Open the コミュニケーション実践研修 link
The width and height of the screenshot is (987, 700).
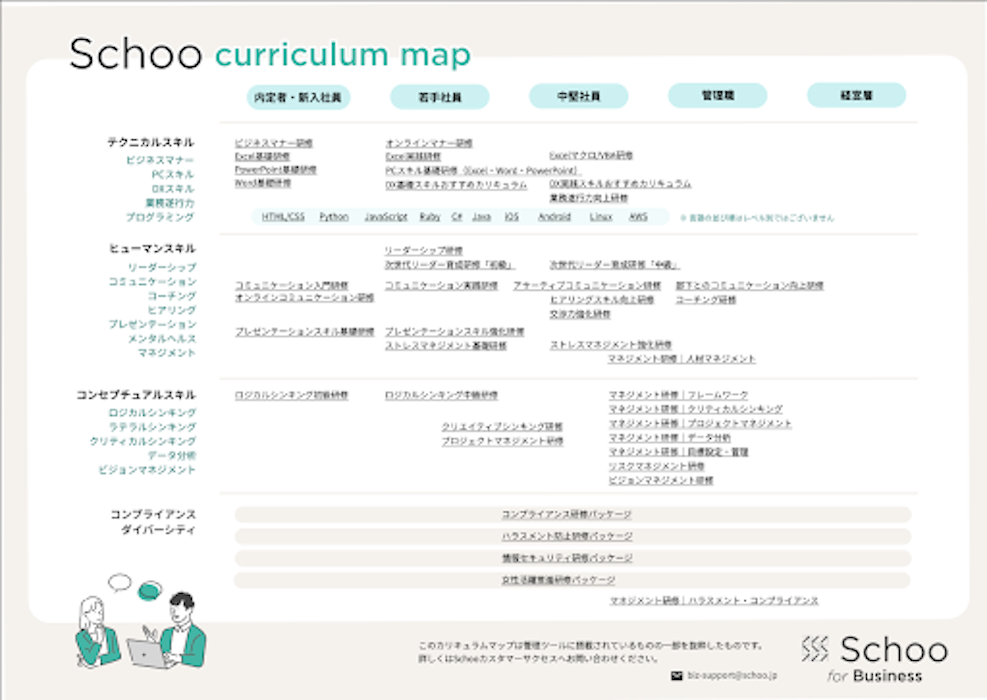tap(441, 286)
